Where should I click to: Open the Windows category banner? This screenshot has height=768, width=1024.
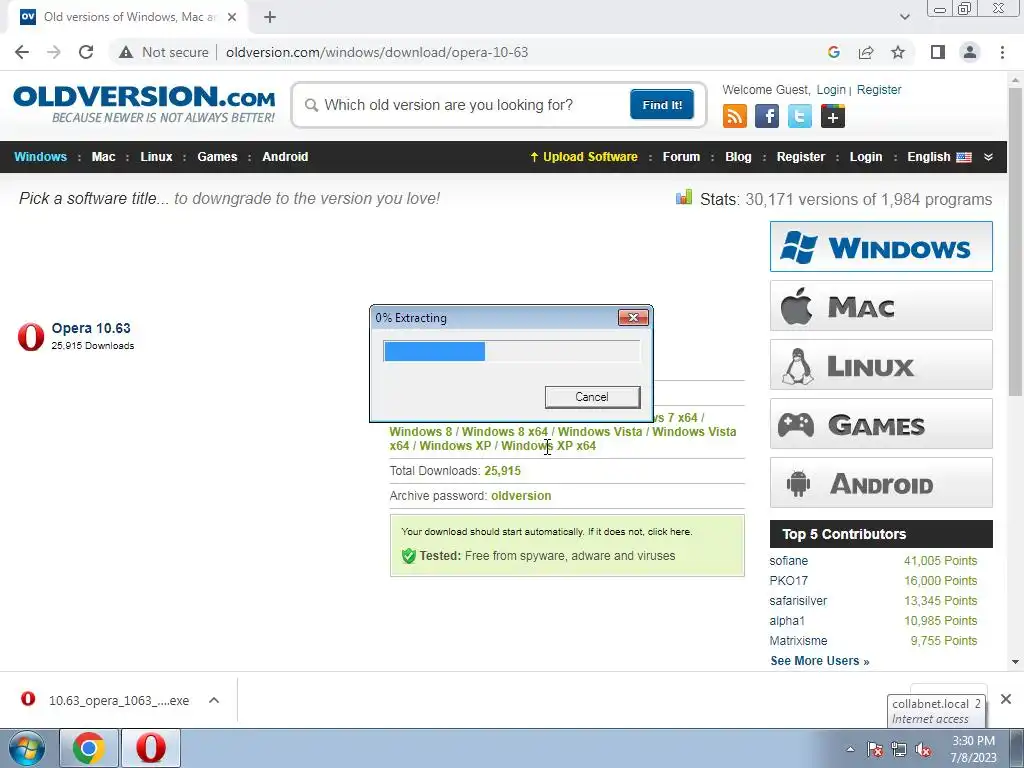pyautogui.click(x=881, y=247)
